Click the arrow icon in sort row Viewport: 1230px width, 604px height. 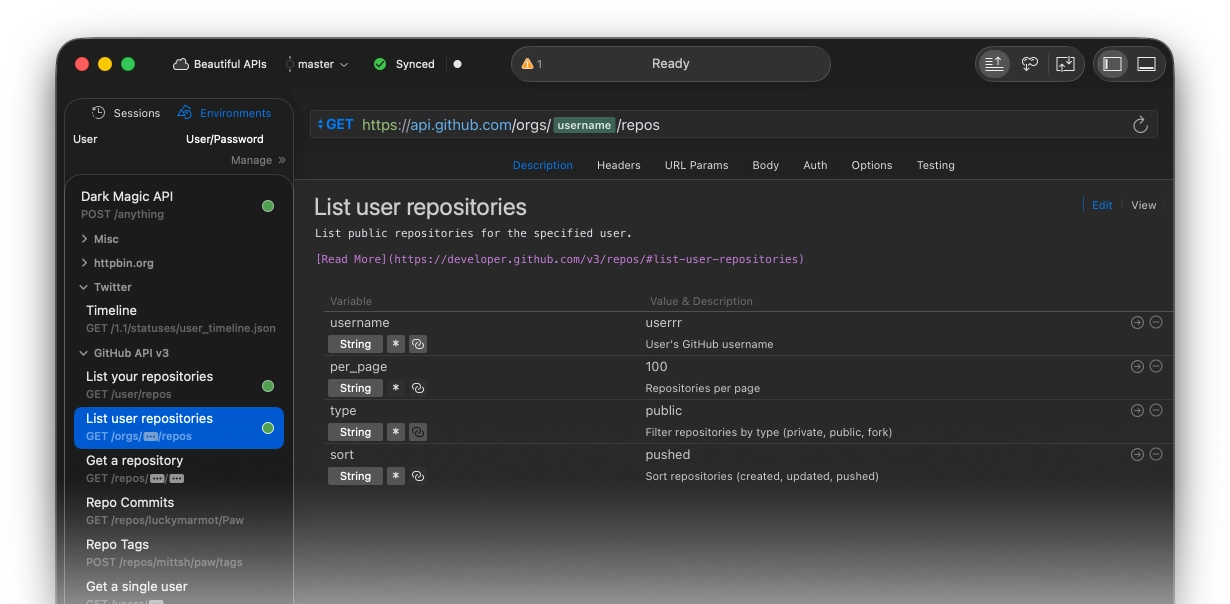click(x=1137, y=454)
